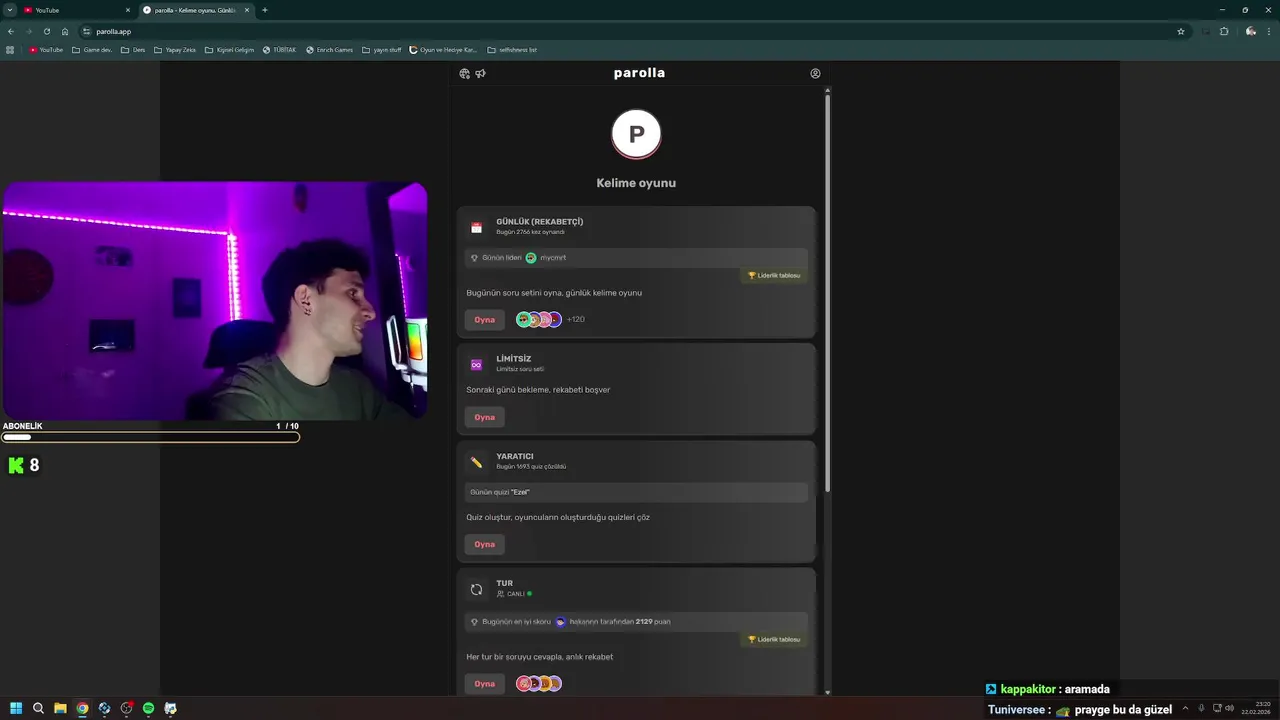1280x720 pixels.
Task: Open Enrich Games bookmark
Action: click(330, 50)
